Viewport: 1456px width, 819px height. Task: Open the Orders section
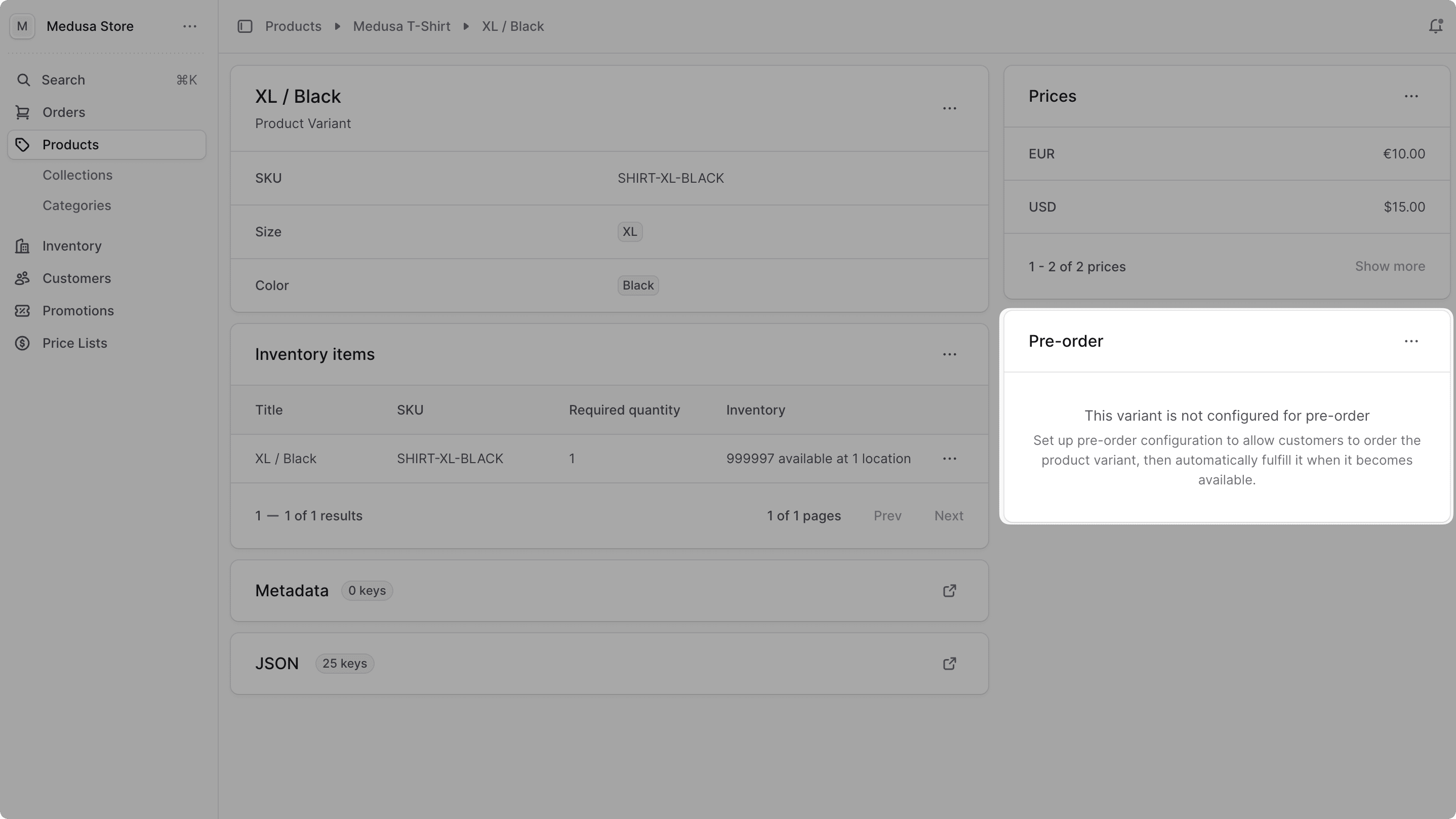pyautogui.click(x=63, y=112)
